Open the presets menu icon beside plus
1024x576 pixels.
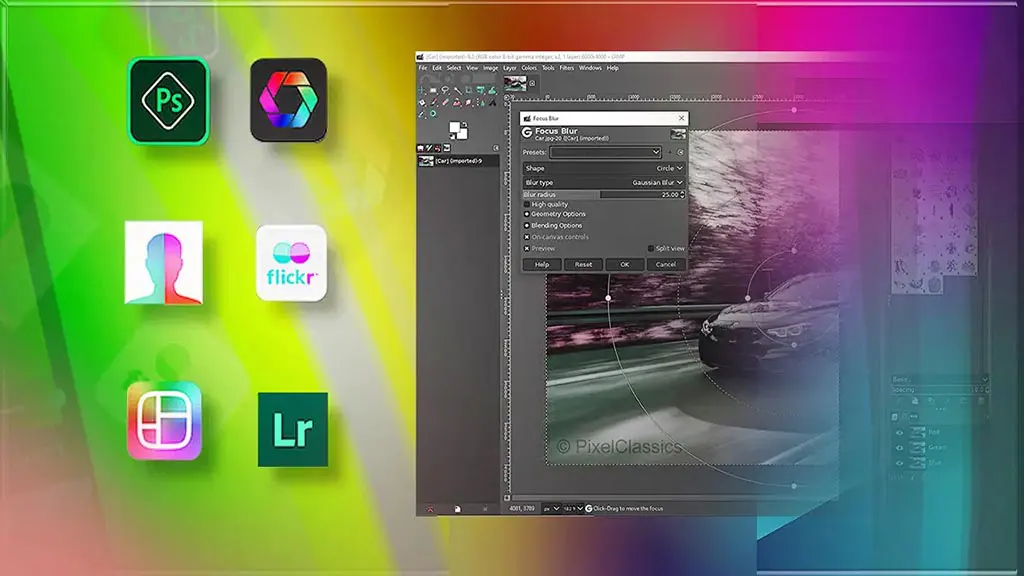coord(680,152)
